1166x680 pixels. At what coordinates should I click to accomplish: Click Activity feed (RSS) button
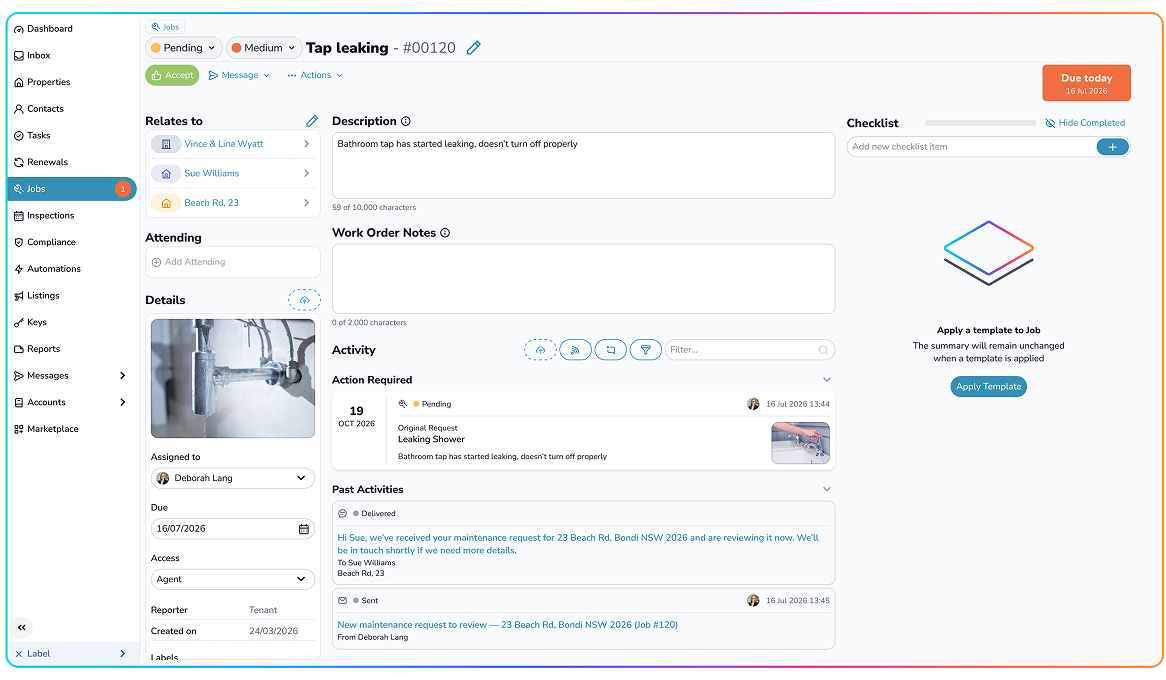click(x=576, y=350)
